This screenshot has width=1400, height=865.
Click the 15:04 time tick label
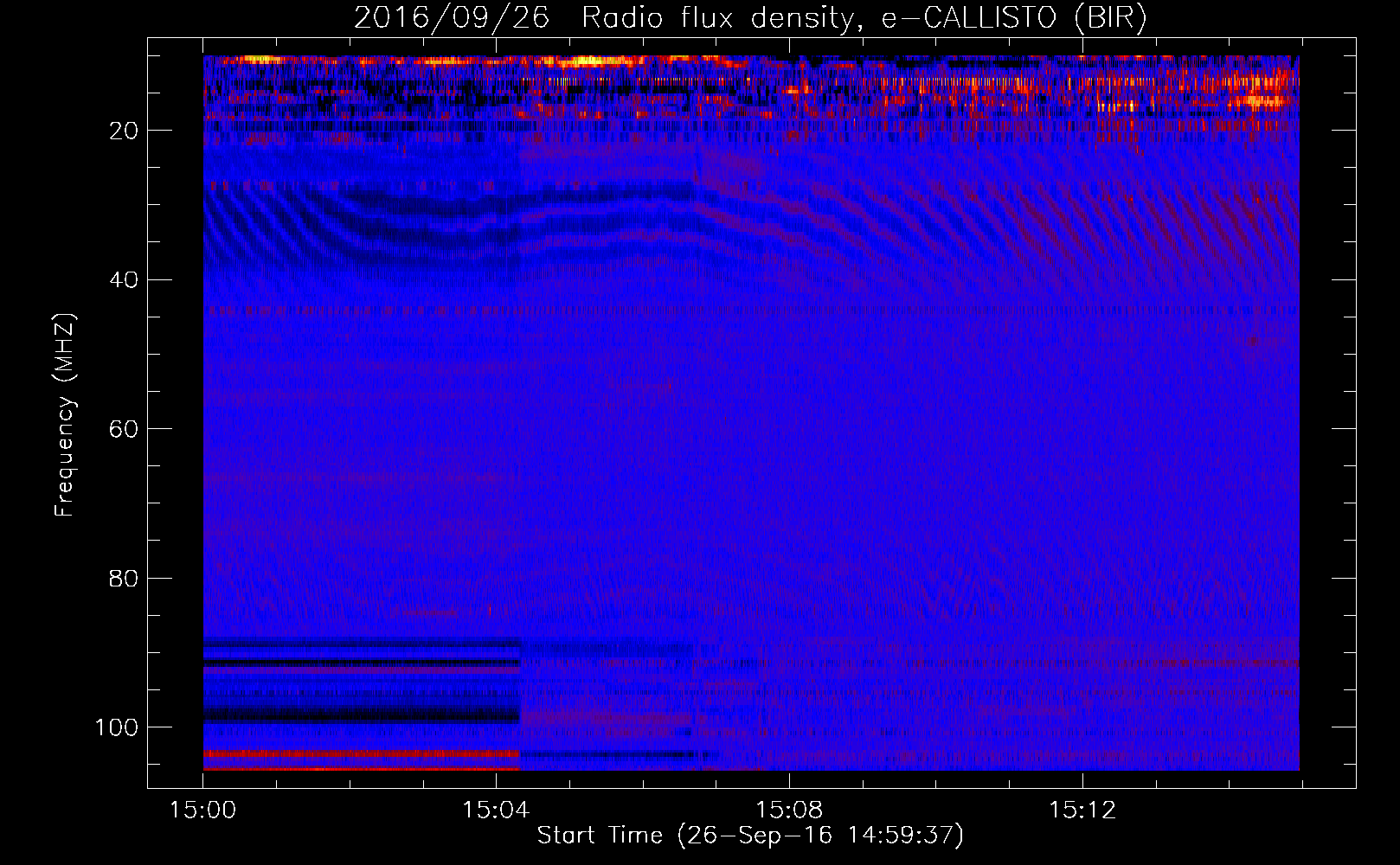pos(496,811)
